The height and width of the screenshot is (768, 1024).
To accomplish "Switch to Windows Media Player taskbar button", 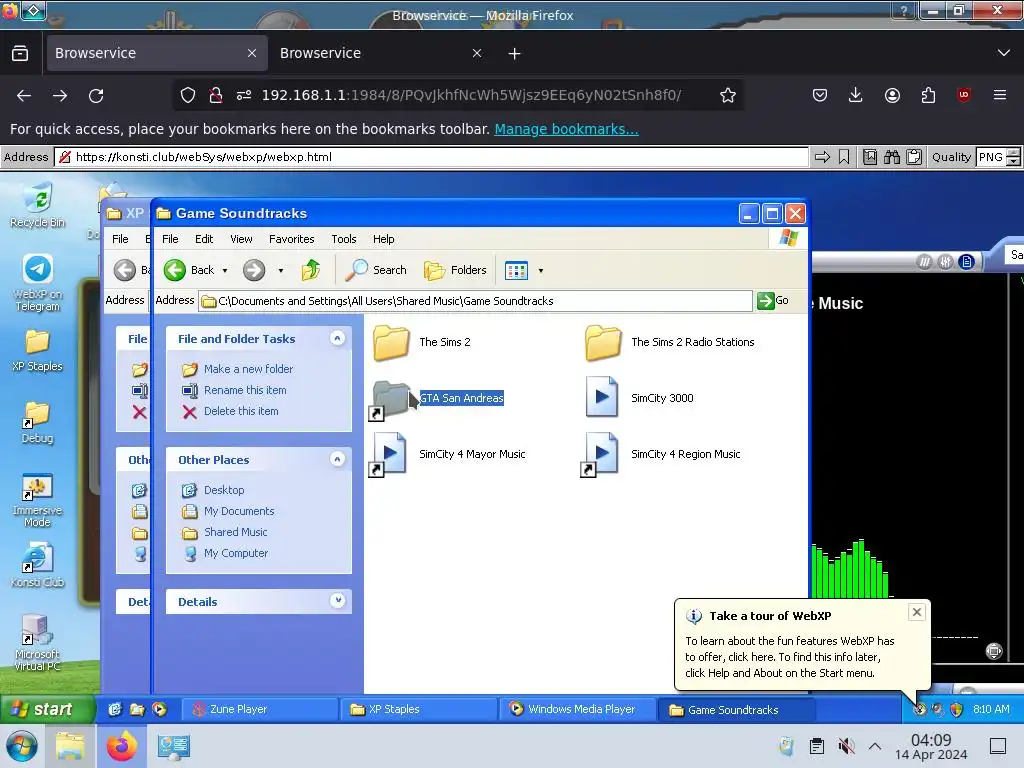I will click(579, 709).
